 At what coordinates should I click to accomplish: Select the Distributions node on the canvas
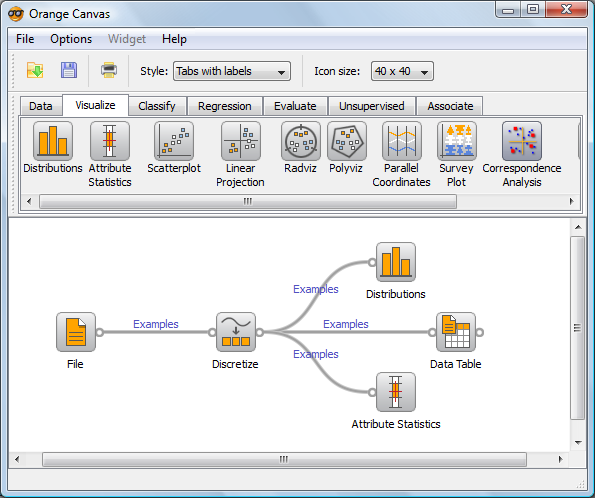[x=396, y=262]
